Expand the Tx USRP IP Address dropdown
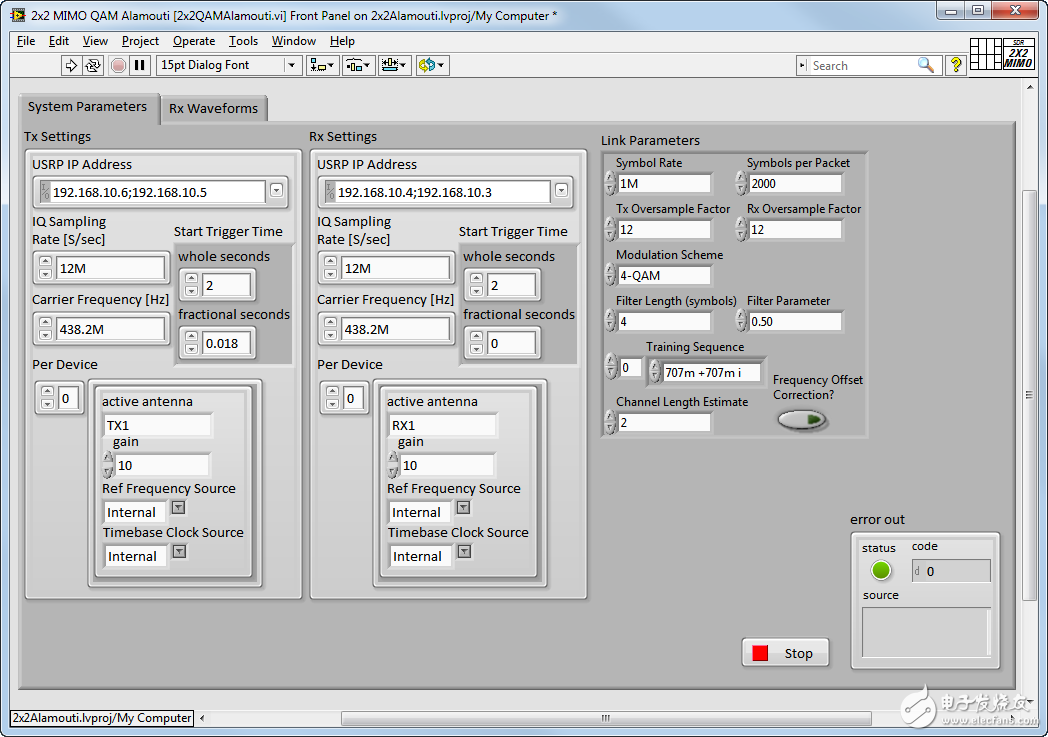This screenshot has height=737, width=1048. pyautogui.click(x=276, y=191)
